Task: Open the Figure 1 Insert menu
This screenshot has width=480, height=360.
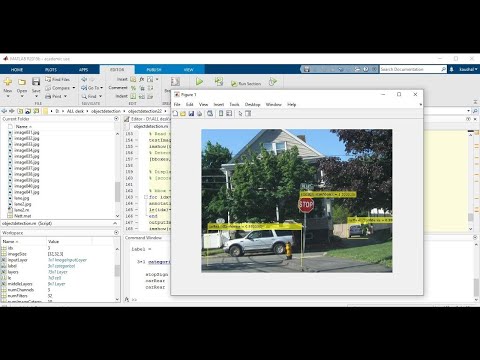Action: click(219, 105)
